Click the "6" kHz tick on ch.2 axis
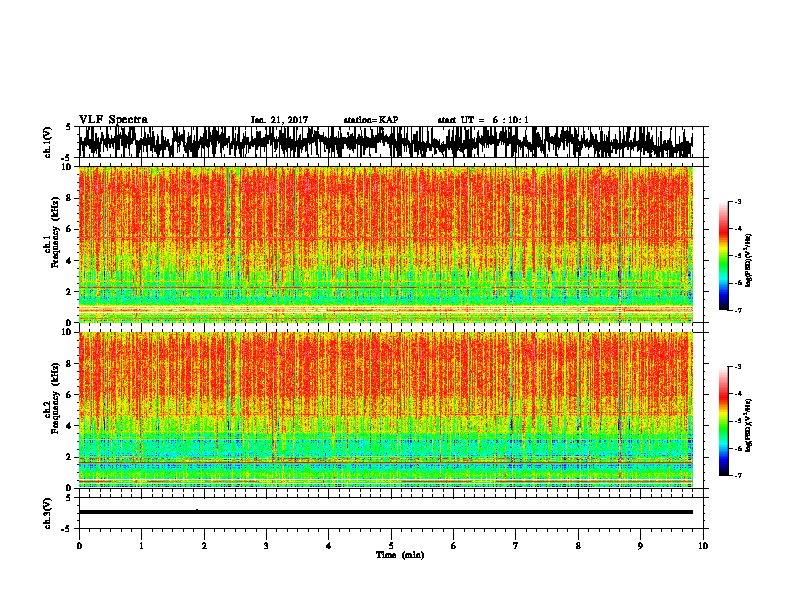 [70, 394]
